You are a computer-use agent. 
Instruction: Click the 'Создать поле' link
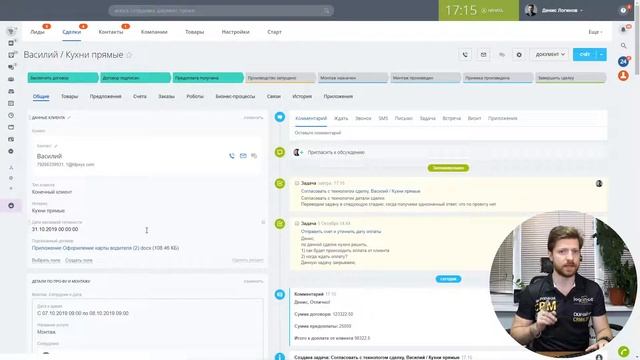point(78,260)
